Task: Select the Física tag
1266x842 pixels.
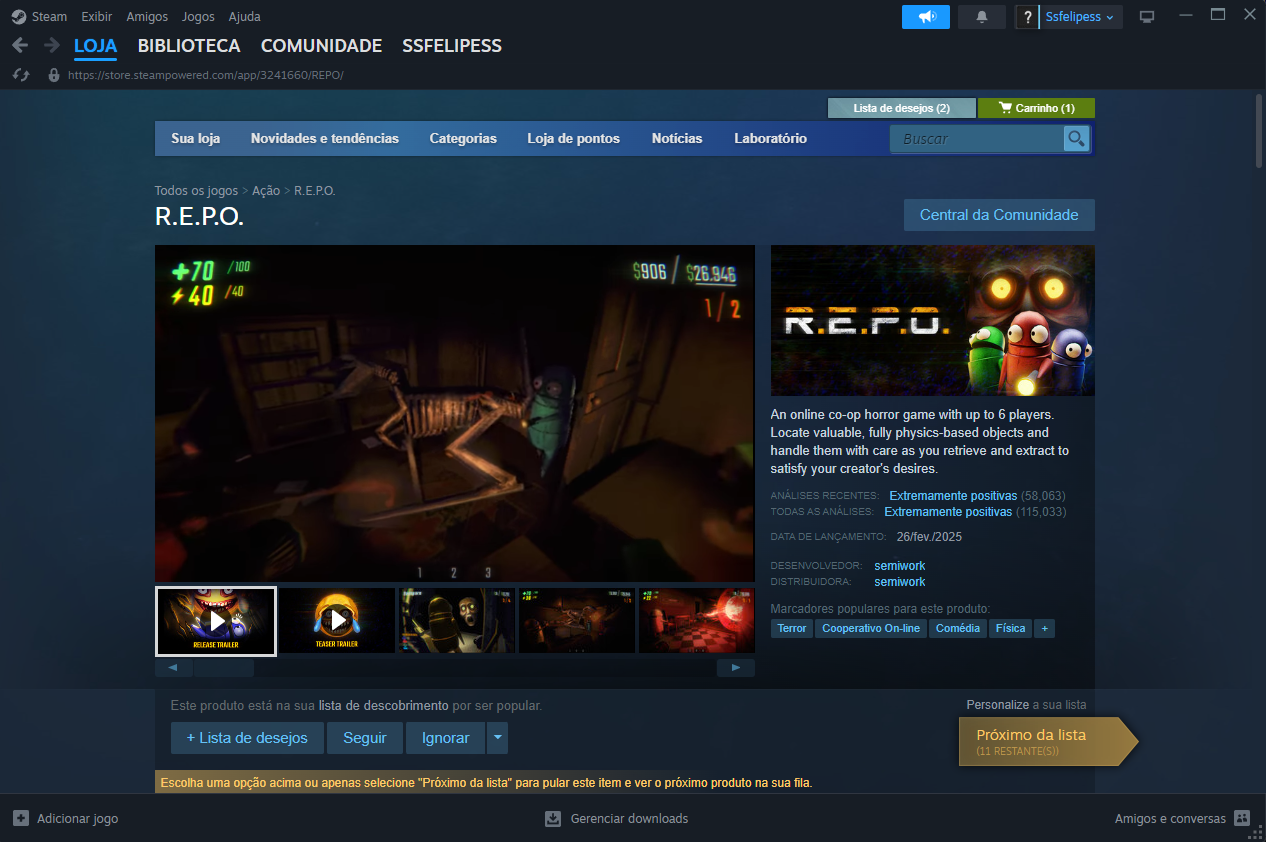Action: click(1010, 628)
